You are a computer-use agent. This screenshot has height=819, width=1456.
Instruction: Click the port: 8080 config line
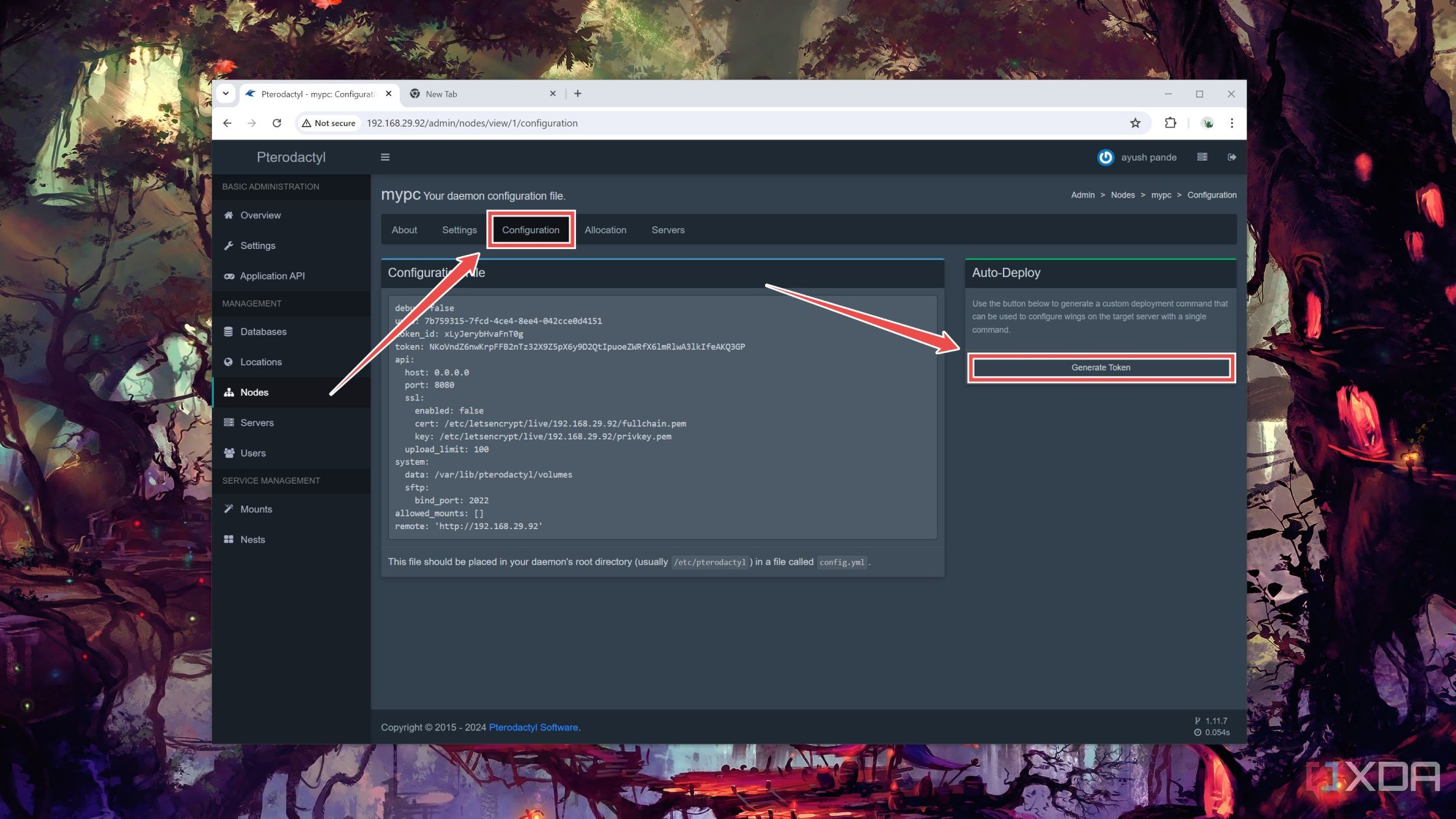click(x=429, y=385)
